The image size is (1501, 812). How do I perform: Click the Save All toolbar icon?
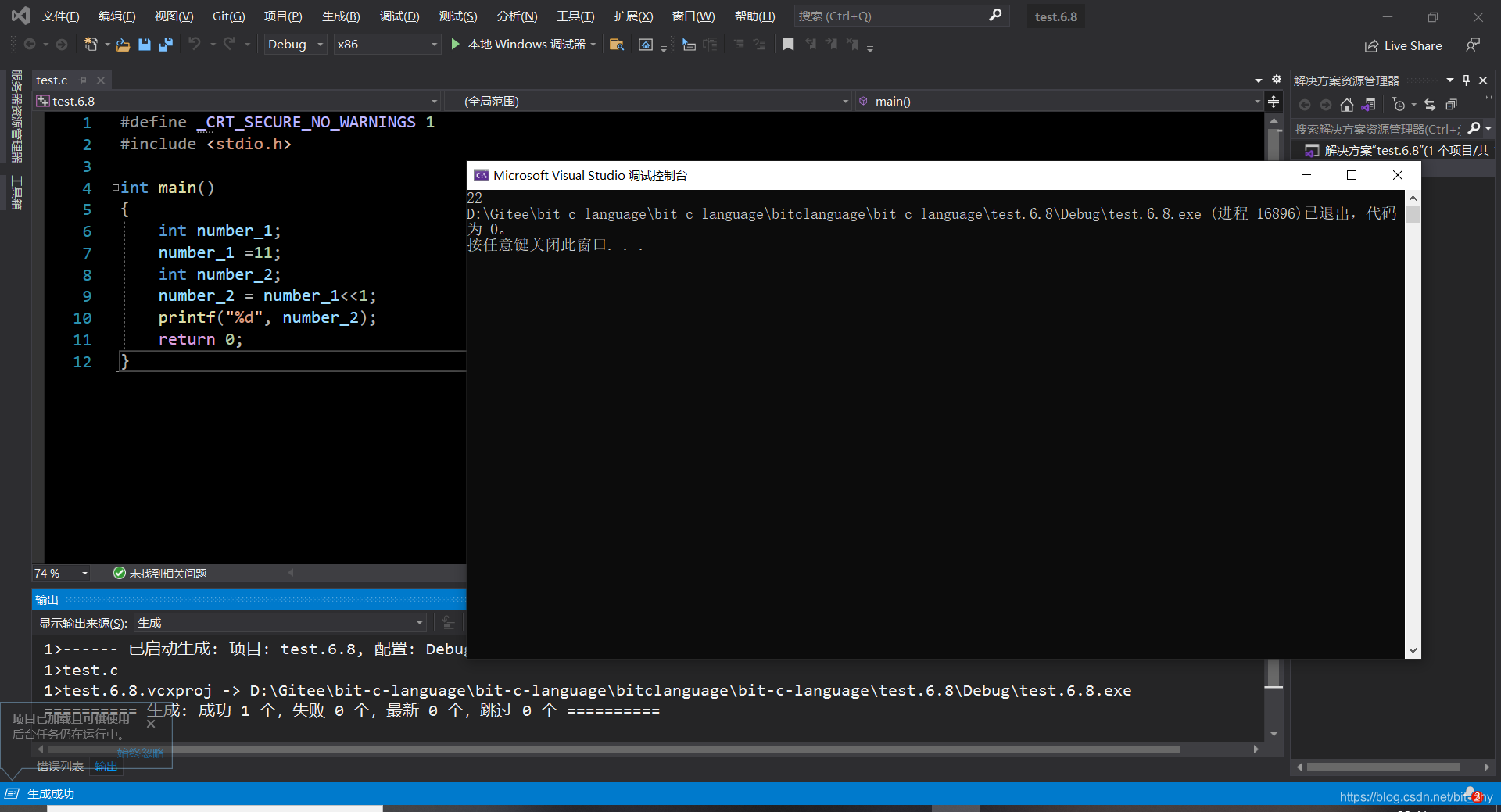(166, 45)
